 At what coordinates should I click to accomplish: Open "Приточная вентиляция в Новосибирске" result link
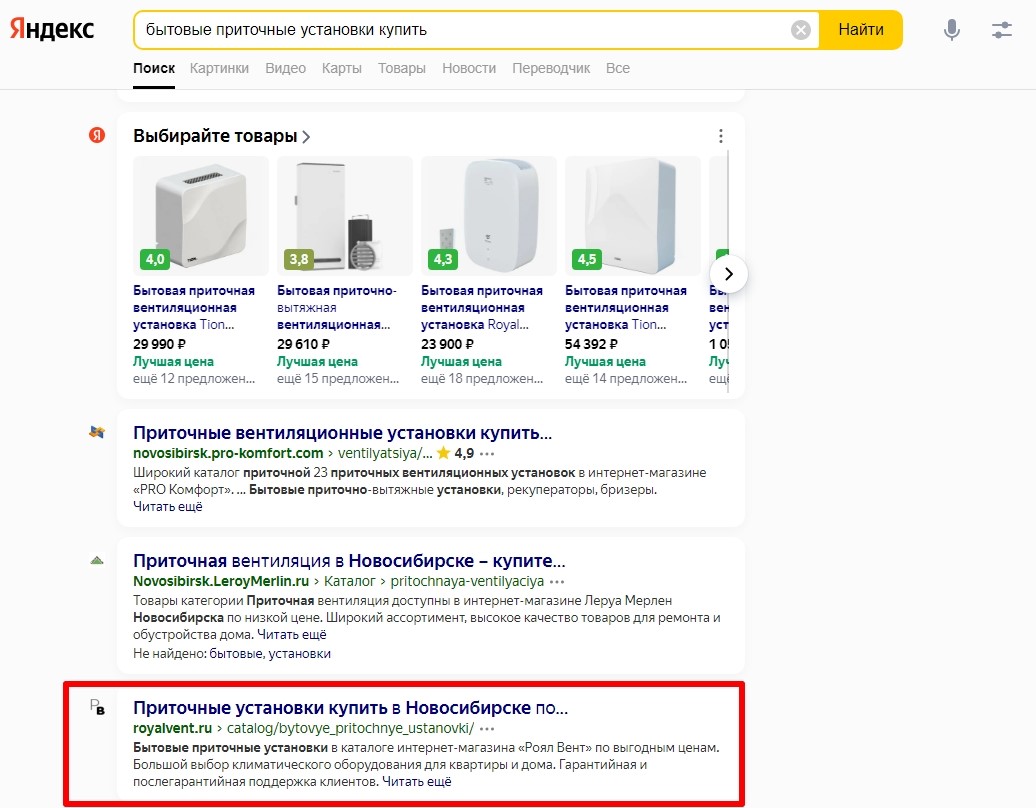coord(349,561)
